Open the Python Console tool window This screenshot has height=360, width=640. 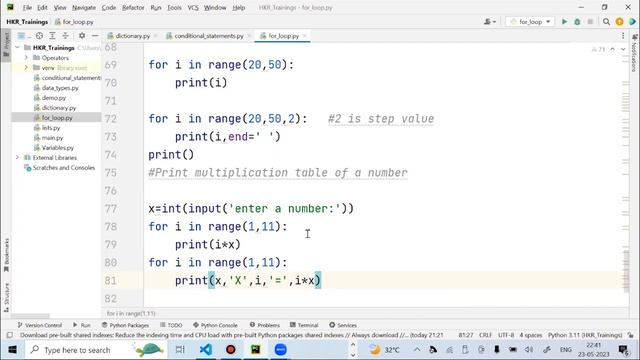click(x=215, y=325)
